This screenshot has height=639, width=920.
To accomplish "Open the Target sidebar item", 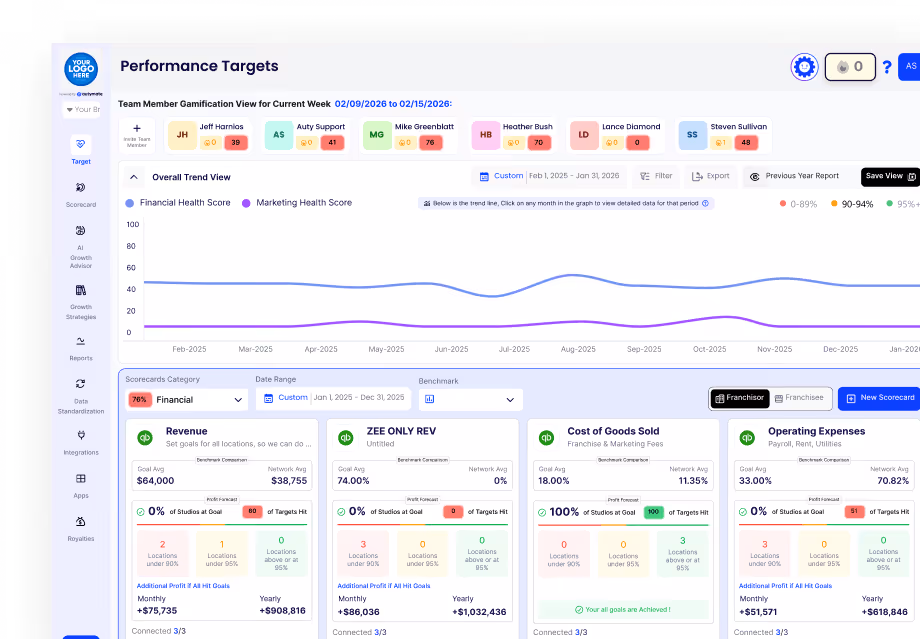I will 81,150.
